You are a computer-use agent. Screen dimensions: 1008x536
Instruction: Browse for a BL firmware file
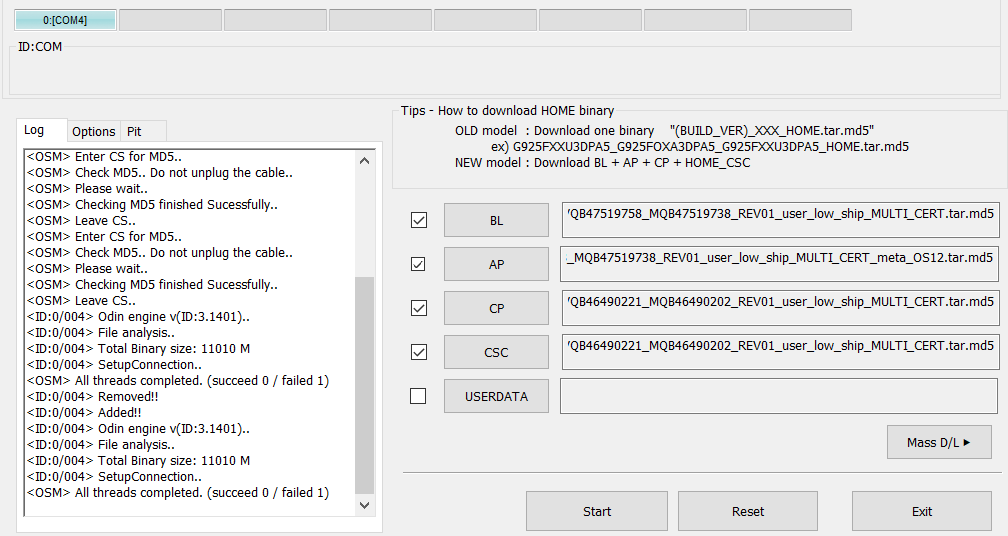[x=496, y=220]
